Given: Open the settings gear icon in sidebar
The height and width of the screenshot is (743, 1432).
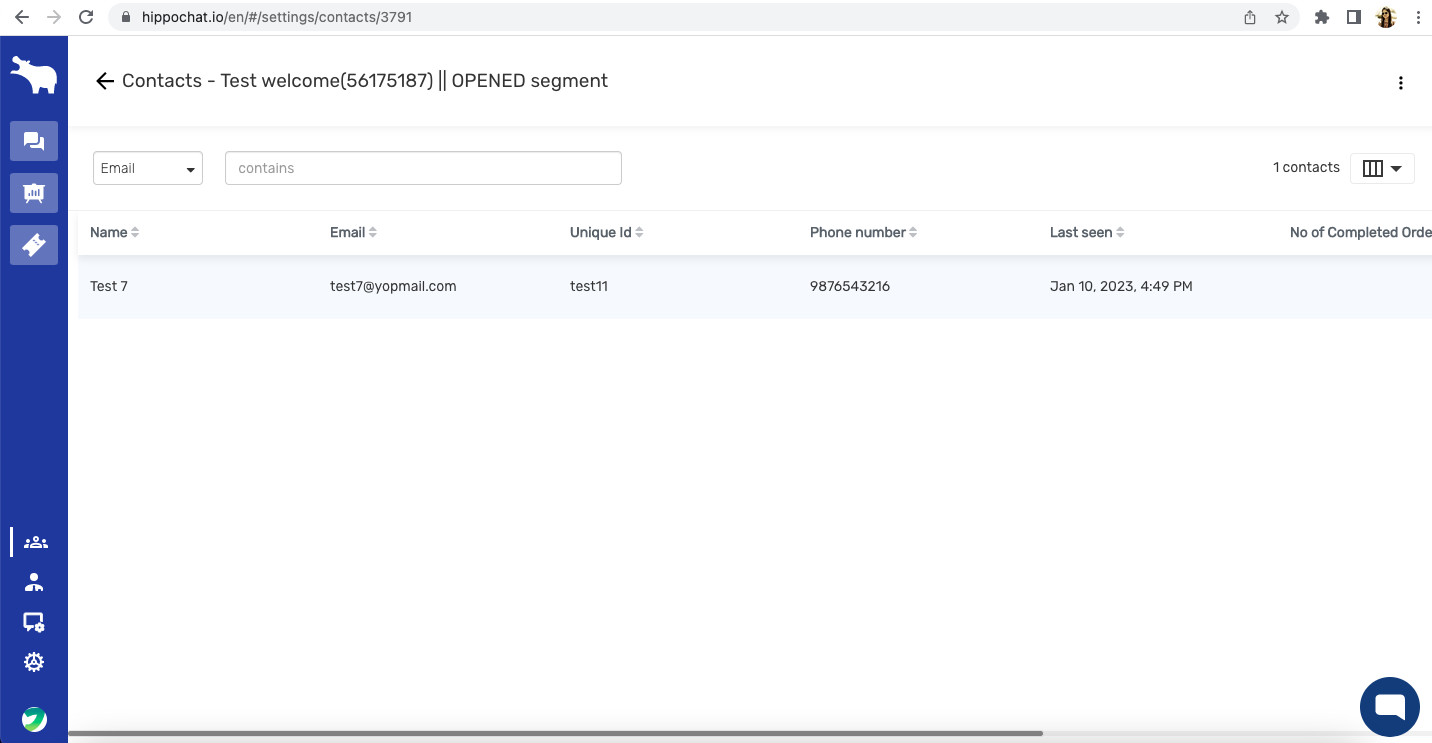Looking at the screenshot, I should point(35,662).
